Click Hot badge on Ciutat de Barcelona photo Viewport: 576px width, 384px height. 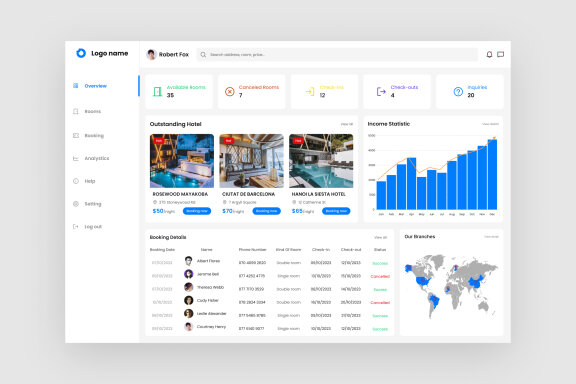[228, 141]
